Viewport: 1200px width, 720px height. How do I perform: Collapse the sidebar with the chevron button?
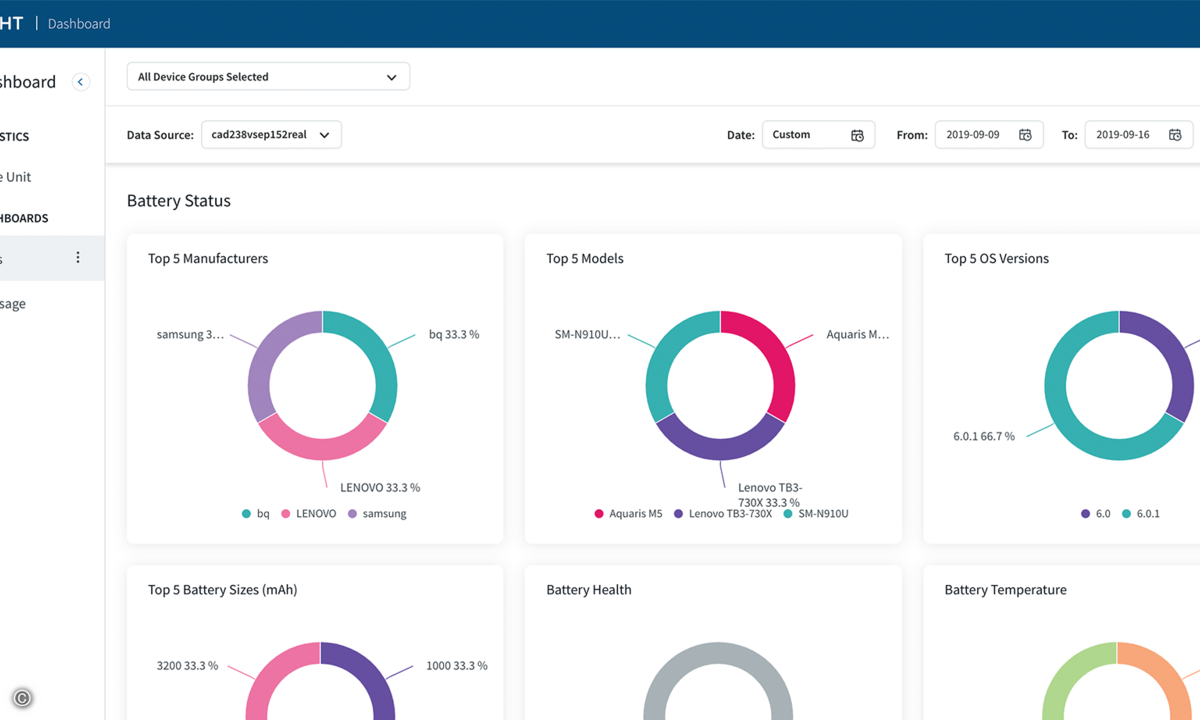click(81, 82)
